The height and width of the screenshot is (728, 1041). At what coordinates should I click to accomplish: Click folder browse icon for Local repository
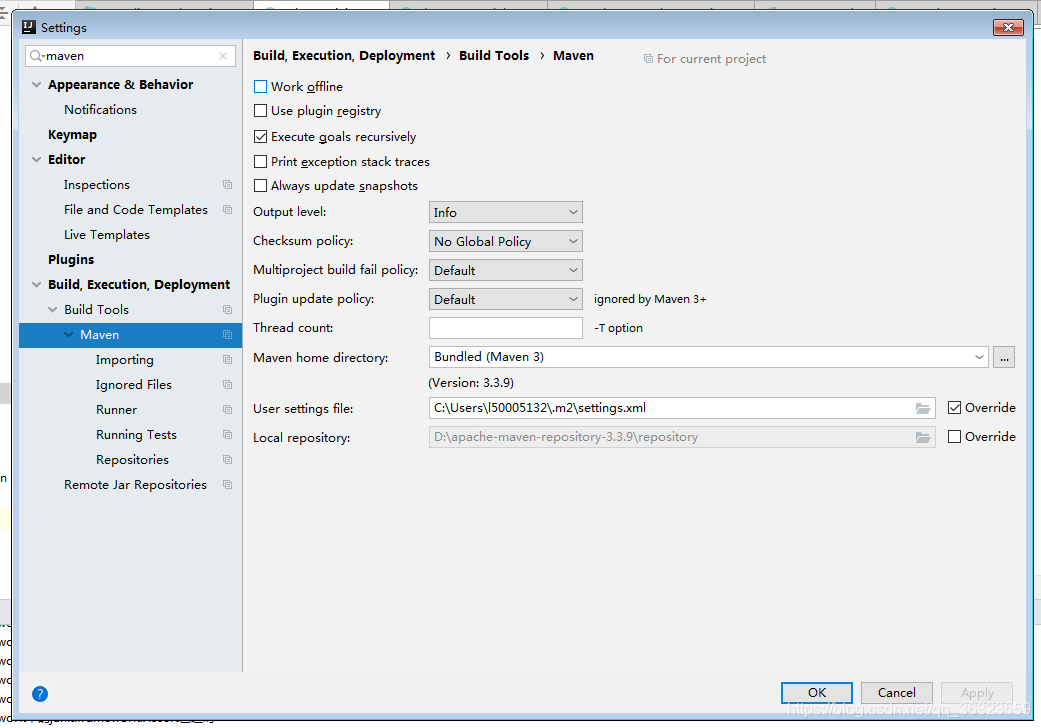923,437
